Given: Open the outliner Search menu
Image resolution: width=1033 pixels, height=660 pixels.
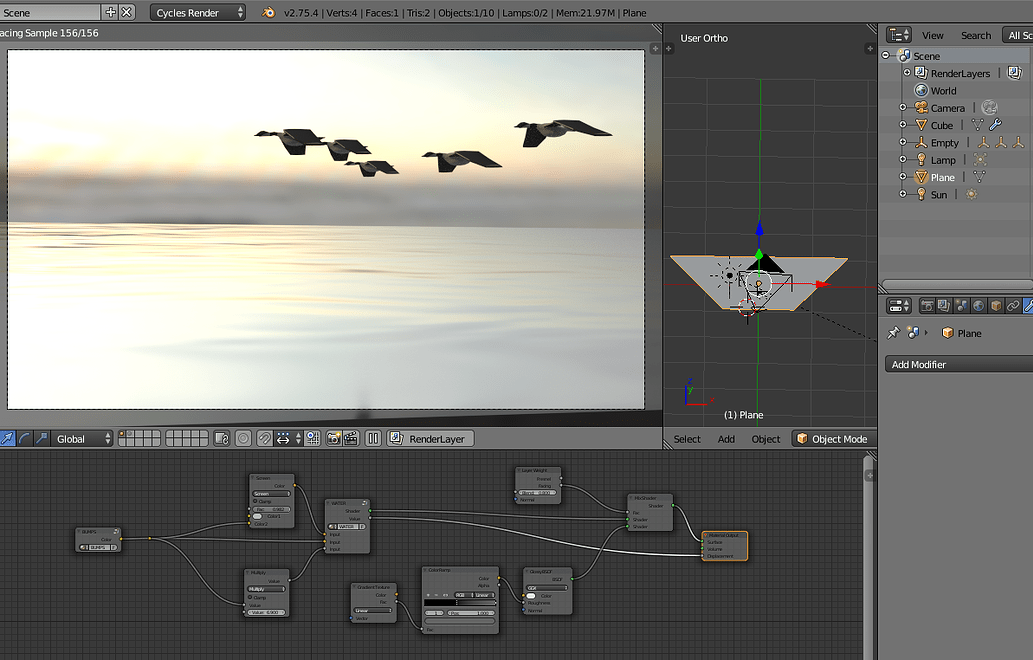Looking at the screenshot, I should tap(976, 36).
